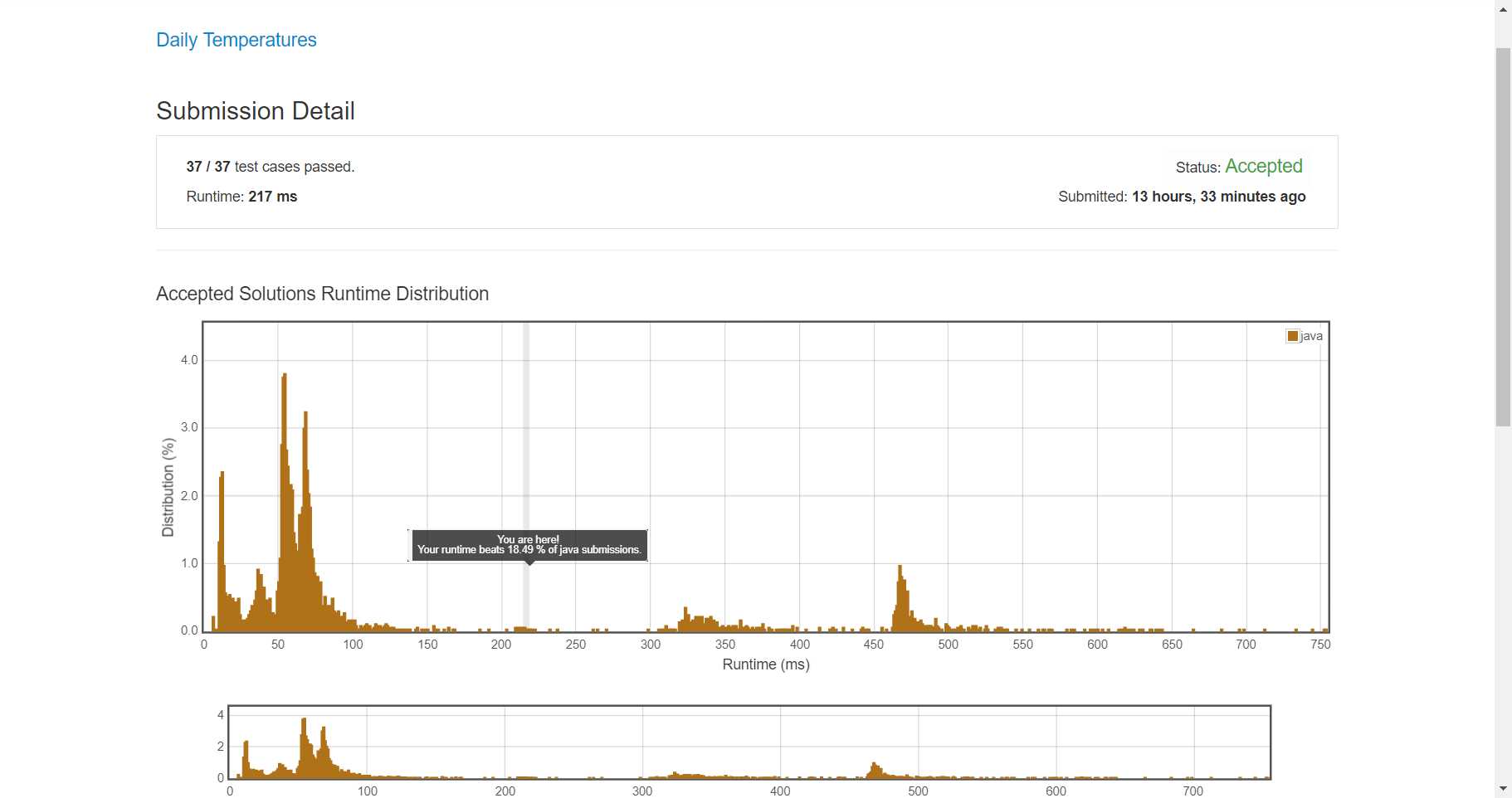Screen dimensions: 1512x798
Task: Click the 'Status:' label
Action: 1198,168
